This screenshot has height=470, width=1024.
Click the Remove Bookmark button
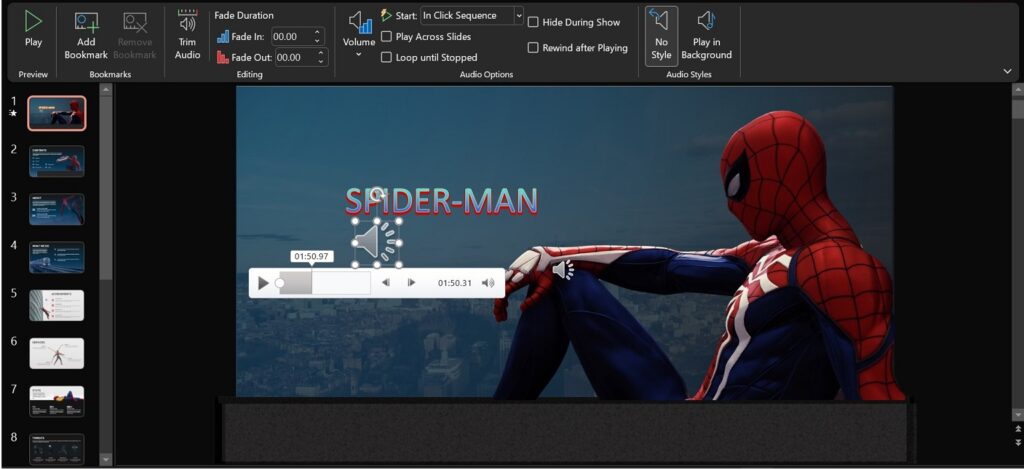pos(136,35)
